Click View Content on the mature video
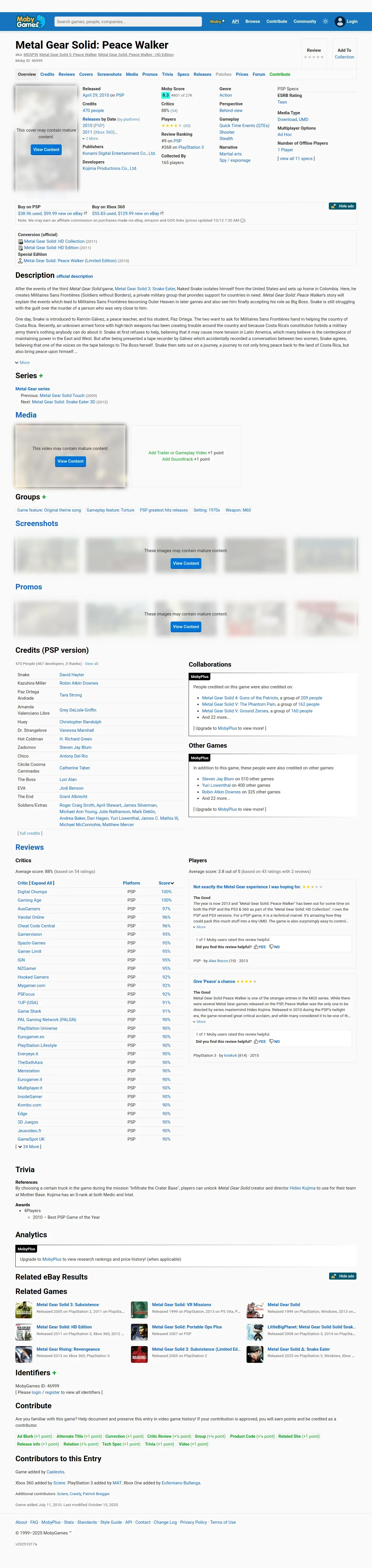 click(70, 462)
